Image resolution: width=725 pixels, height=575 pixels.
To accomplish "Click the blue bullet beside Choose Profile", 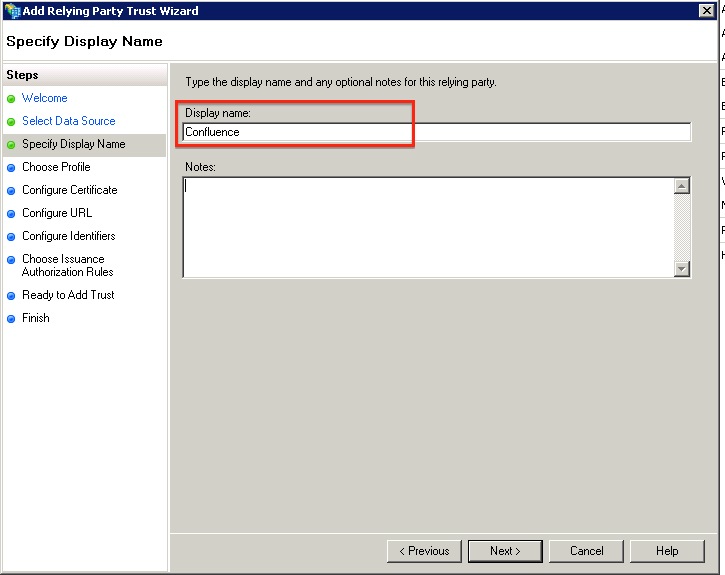I will click(11, 168).
